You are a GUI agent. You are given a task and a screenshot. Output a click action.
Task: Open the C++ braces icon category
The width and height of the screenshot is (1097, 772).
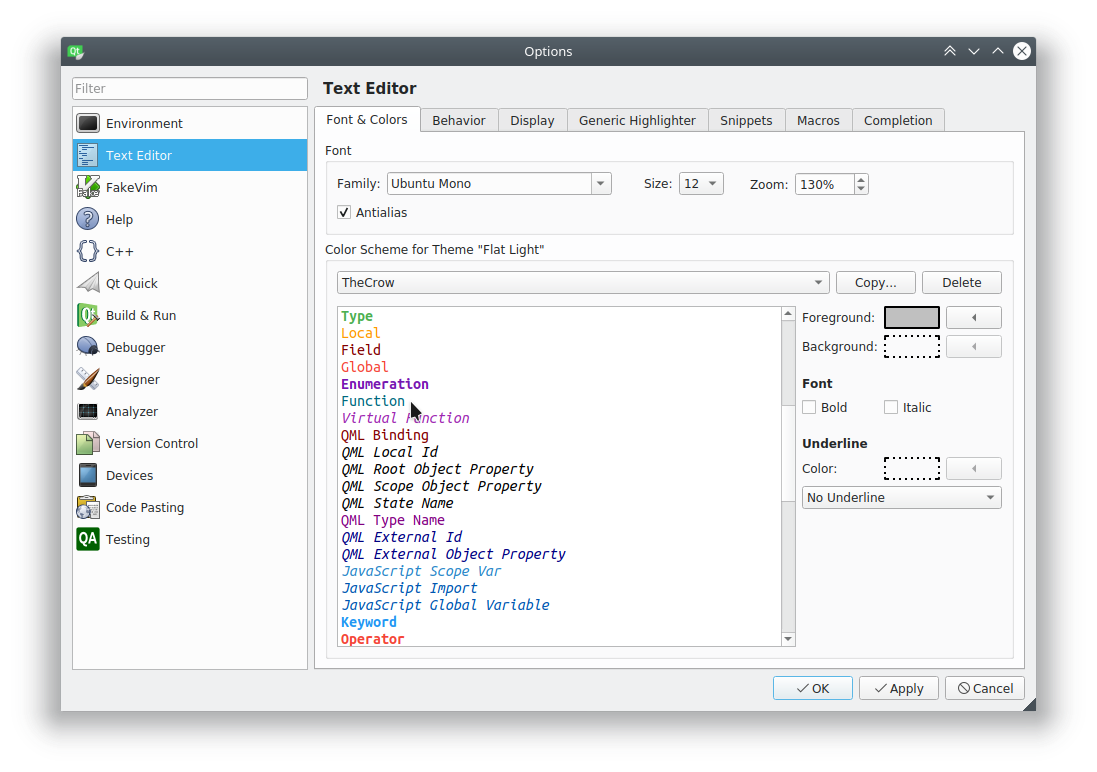(x=88, y=251)
